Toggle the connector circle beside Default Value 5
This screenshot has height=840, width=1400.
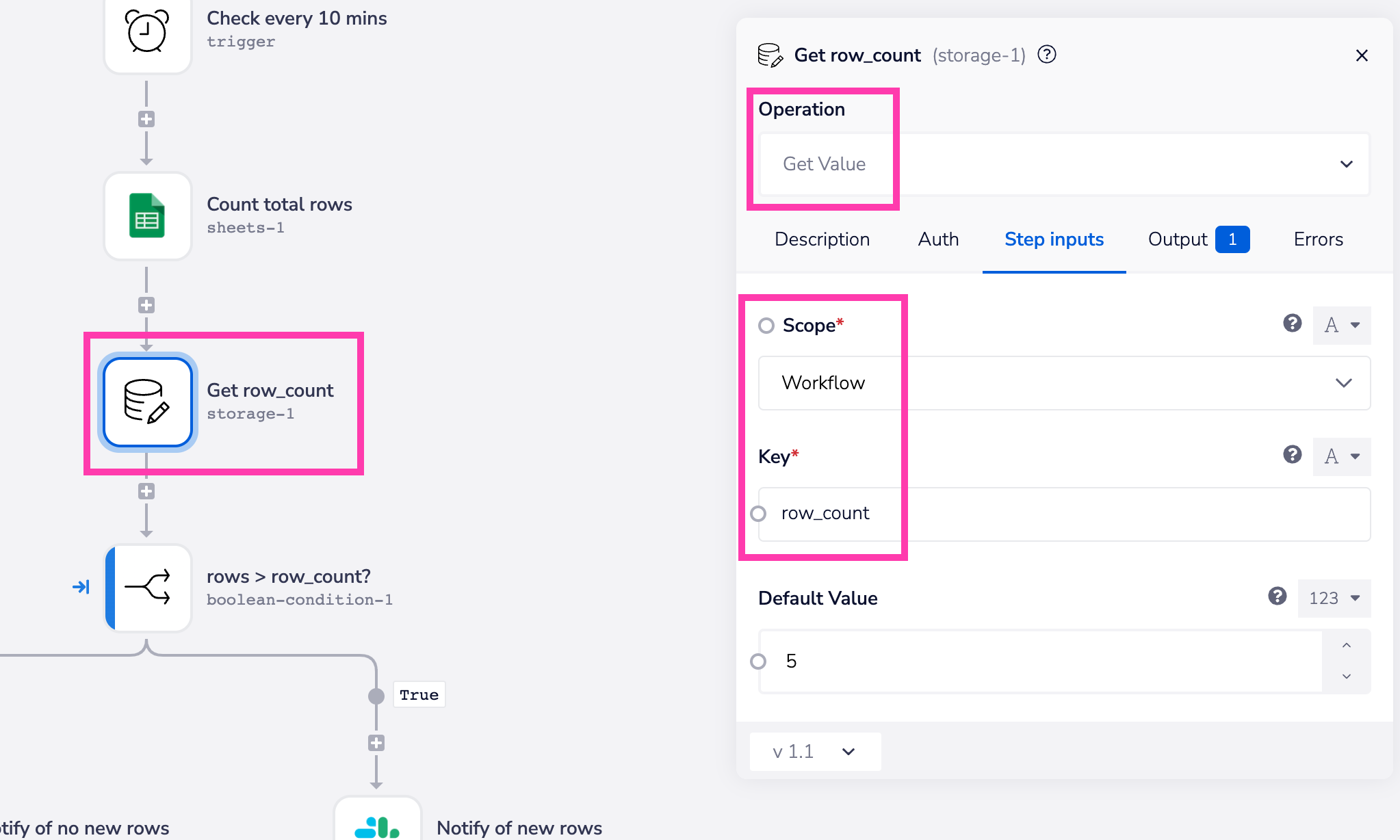[x=758, y=661]
